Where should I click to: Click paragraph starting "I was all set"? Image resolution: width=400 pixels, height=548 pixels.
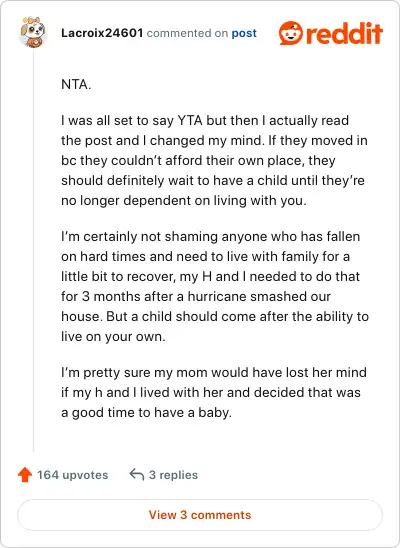[214, 160]
